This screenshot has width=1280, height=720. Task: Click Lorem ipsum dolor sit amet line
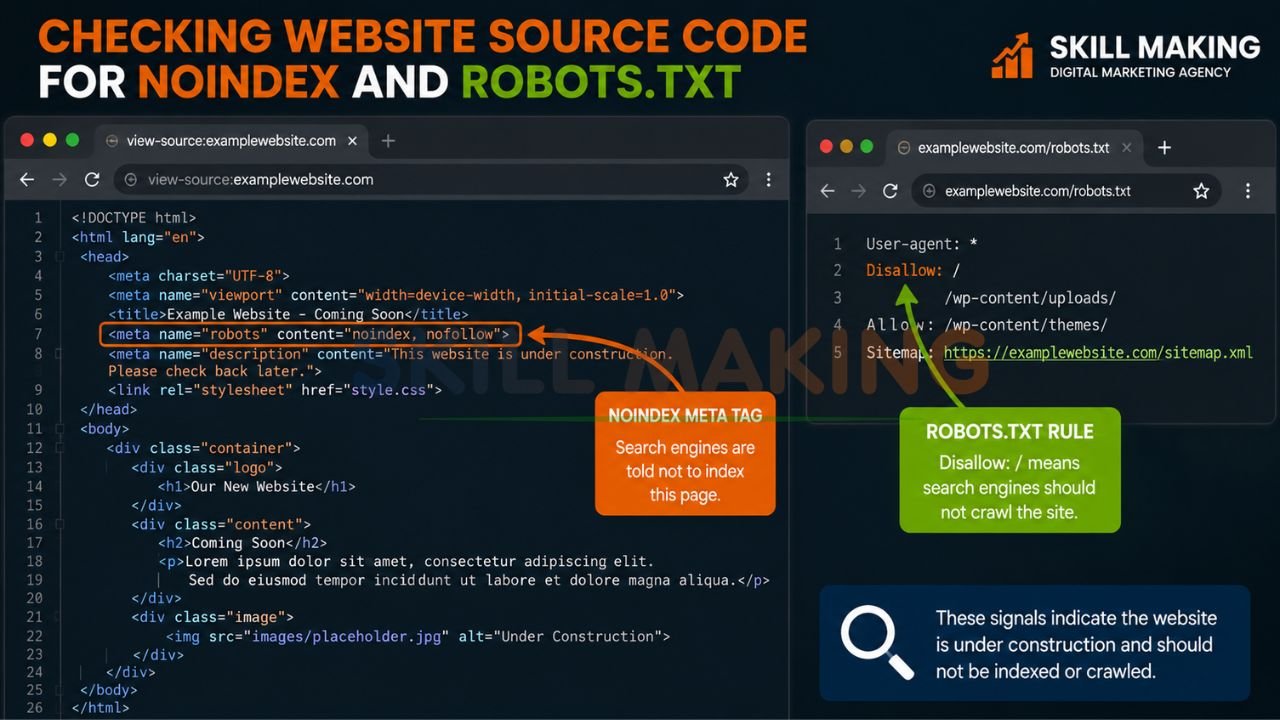click(405, 562)
